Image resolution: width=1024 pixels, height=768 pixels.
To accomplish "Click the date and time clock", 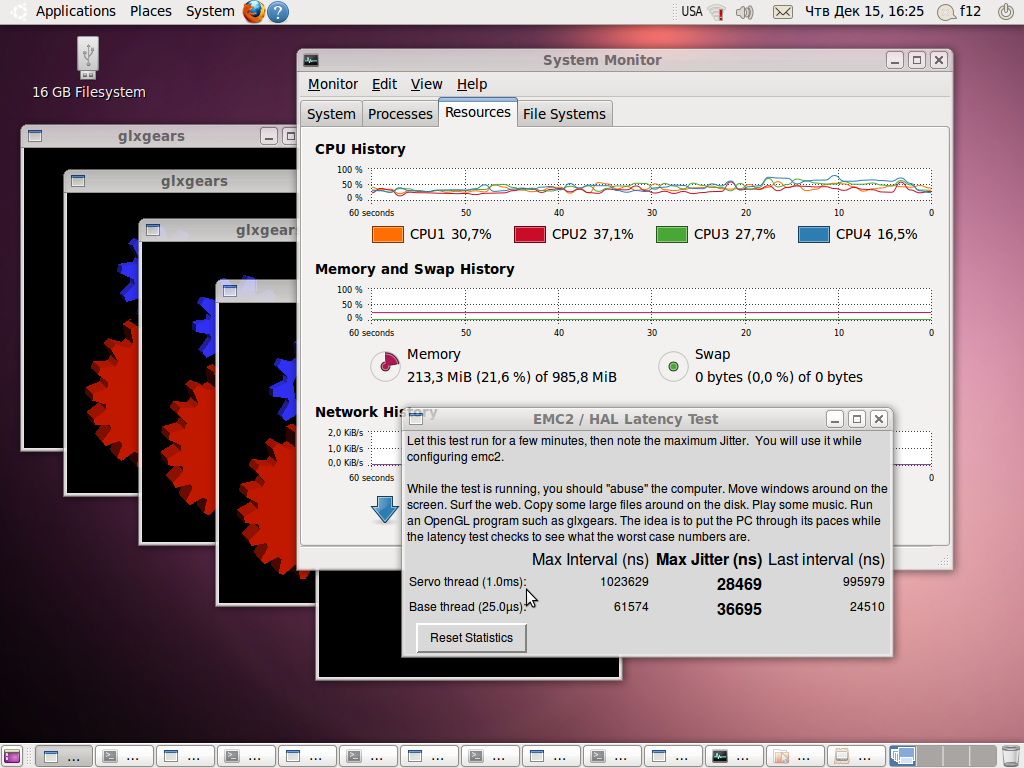I will pyautogui.click(x=864, y=12).
